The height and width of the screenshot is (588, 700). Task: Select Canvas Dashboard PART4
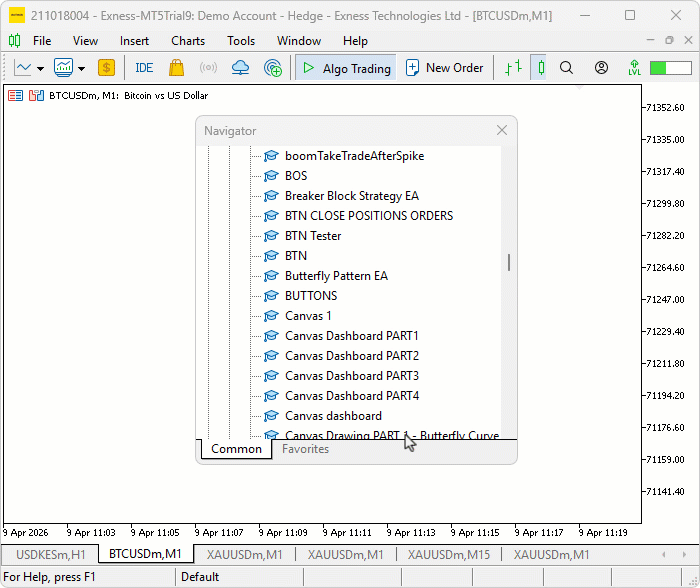coord(352,396)
